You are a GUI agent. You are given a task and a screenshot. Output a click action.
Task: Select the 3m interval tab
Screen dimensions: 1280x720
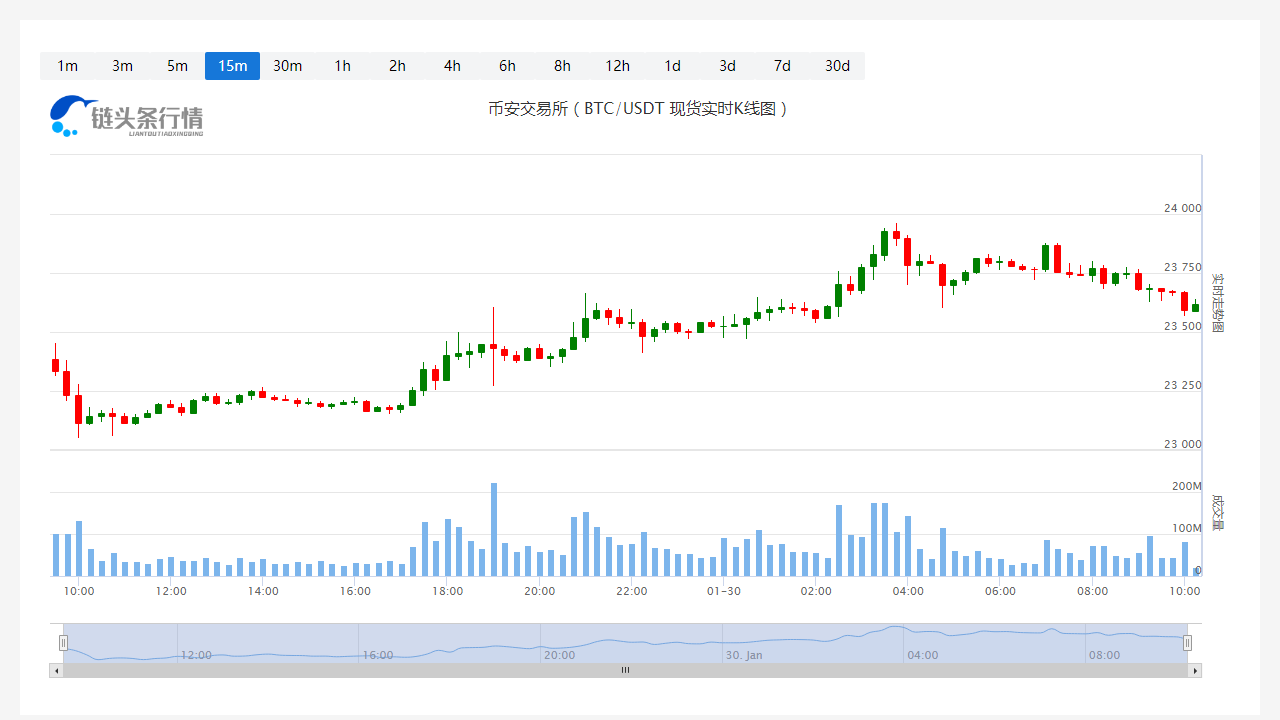(x=122, y=66)
